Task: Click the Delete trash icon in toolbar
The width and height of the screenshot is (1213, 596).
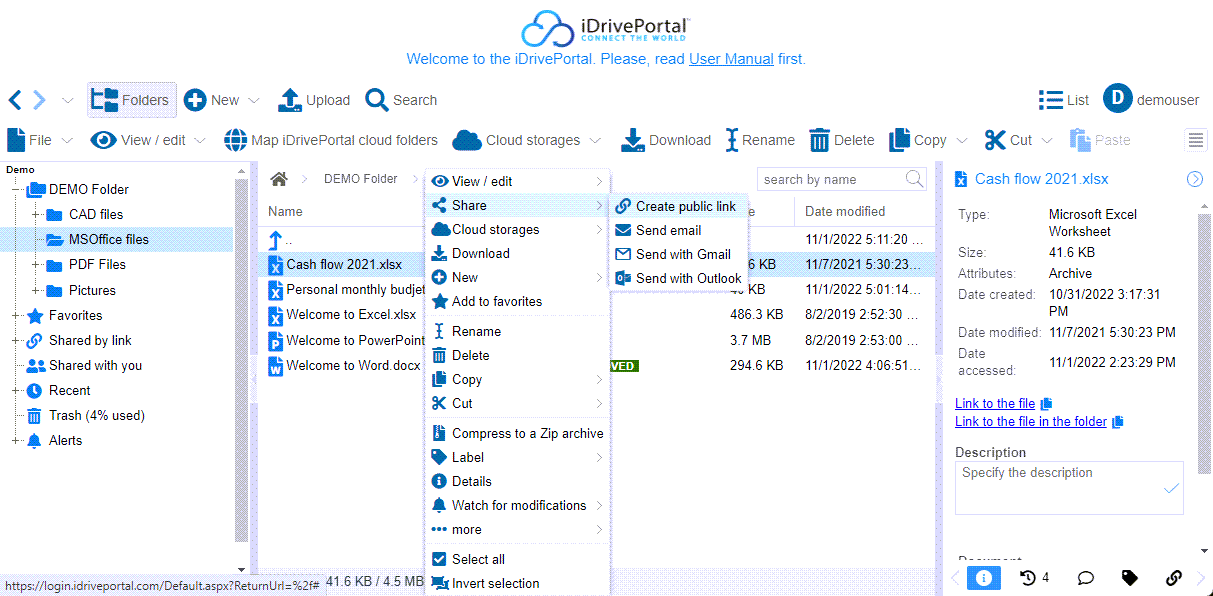Action: click(820, 140)
